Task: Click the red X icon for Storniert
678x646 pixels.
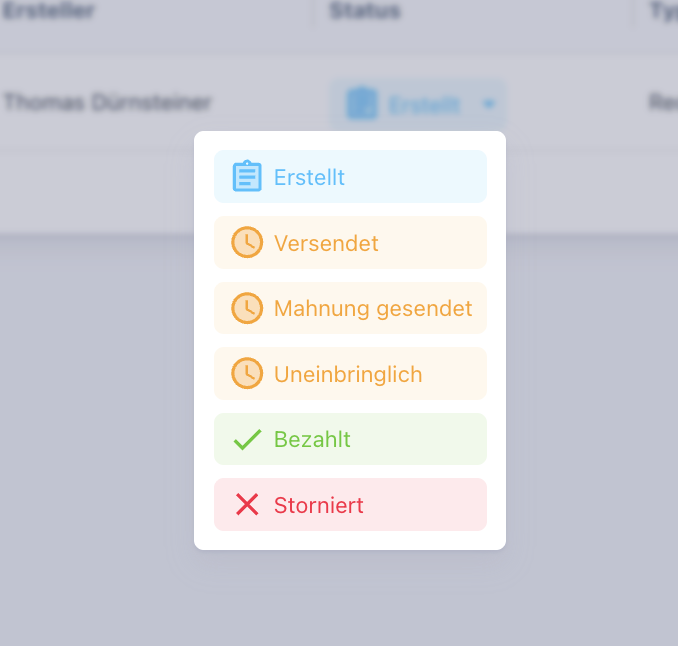Action: coord(247,505)
